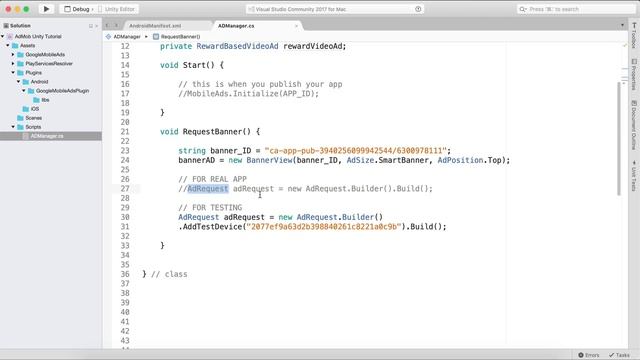The height and width of the screenshot is (360, 640).
Task: Click the test device ID string on line 31
Action: [324, 227]
